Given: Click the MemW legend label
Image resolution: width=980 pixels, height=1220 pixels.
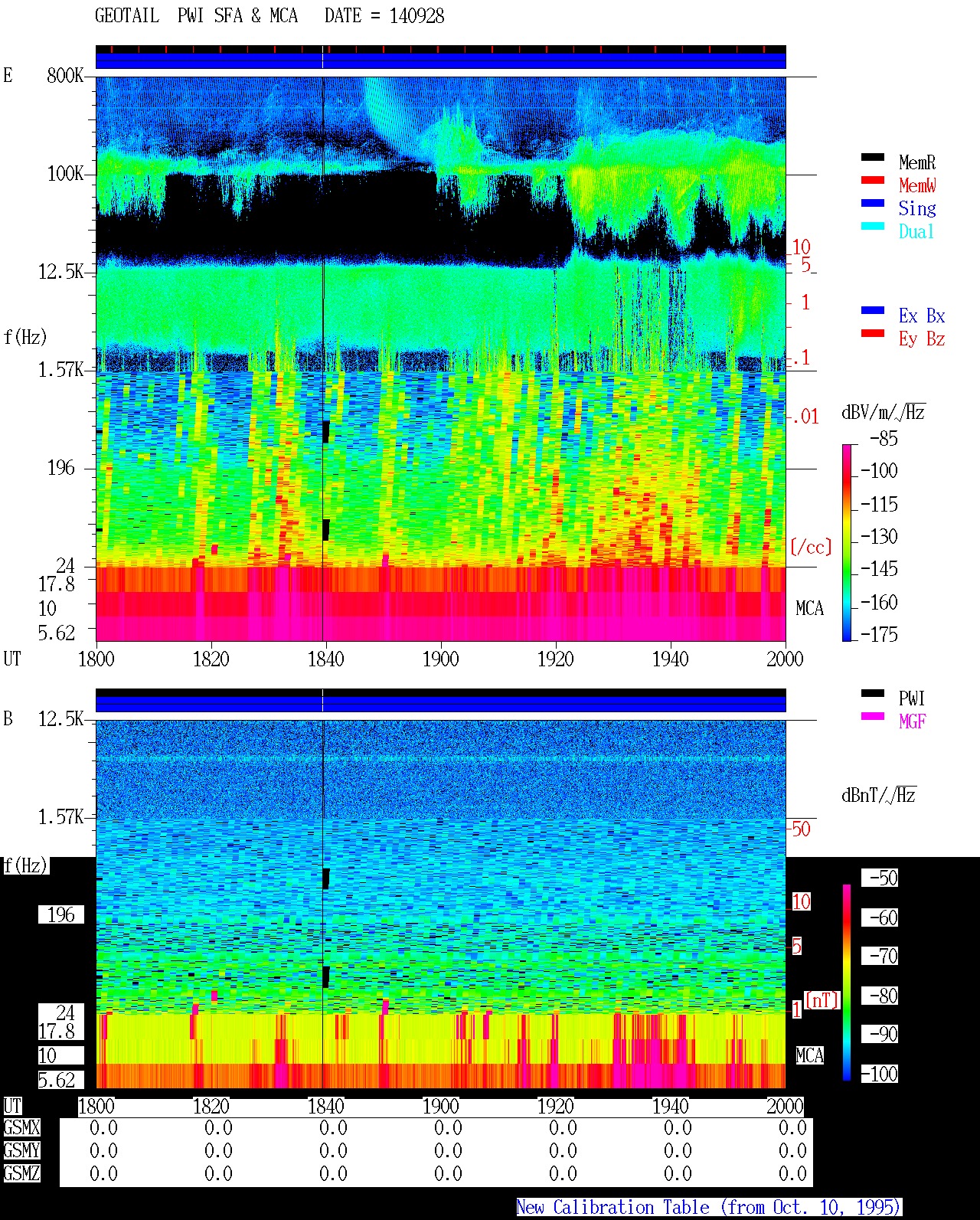Looking at the screenshot, I should click(x=917, y=185).
